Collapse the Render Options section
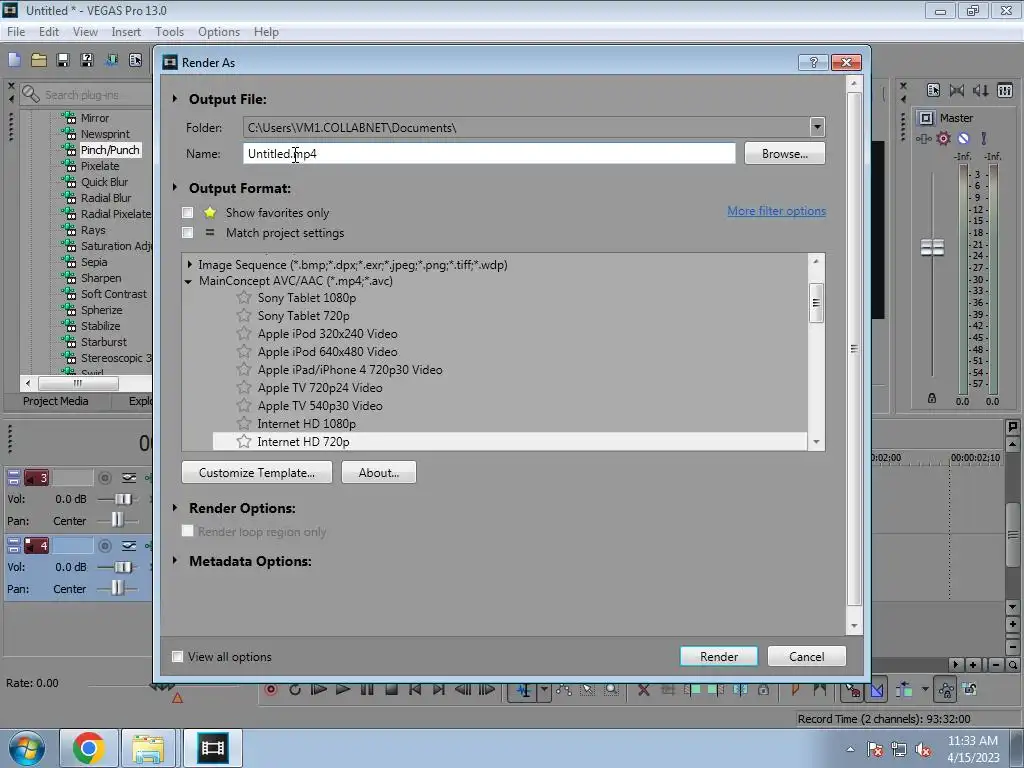 pyautogui.click(x=175, y=507)
